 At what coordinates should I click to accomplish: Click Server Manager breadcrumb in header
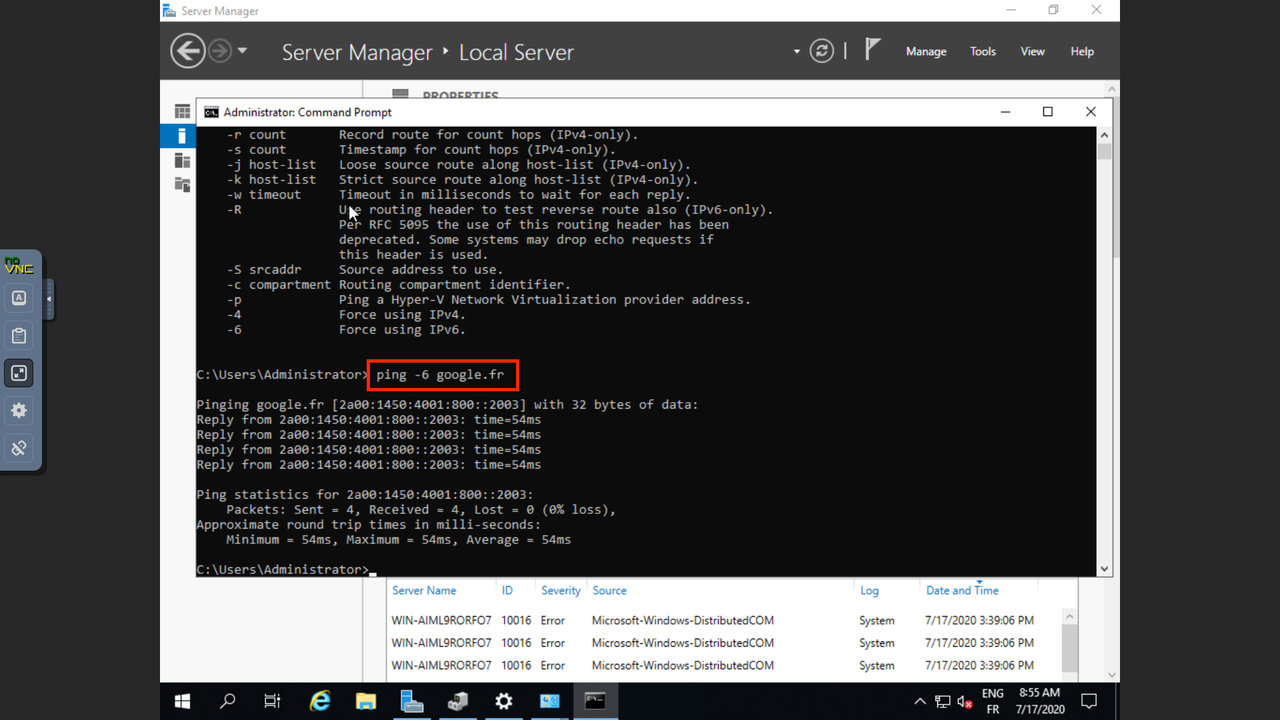coord(357,52)
